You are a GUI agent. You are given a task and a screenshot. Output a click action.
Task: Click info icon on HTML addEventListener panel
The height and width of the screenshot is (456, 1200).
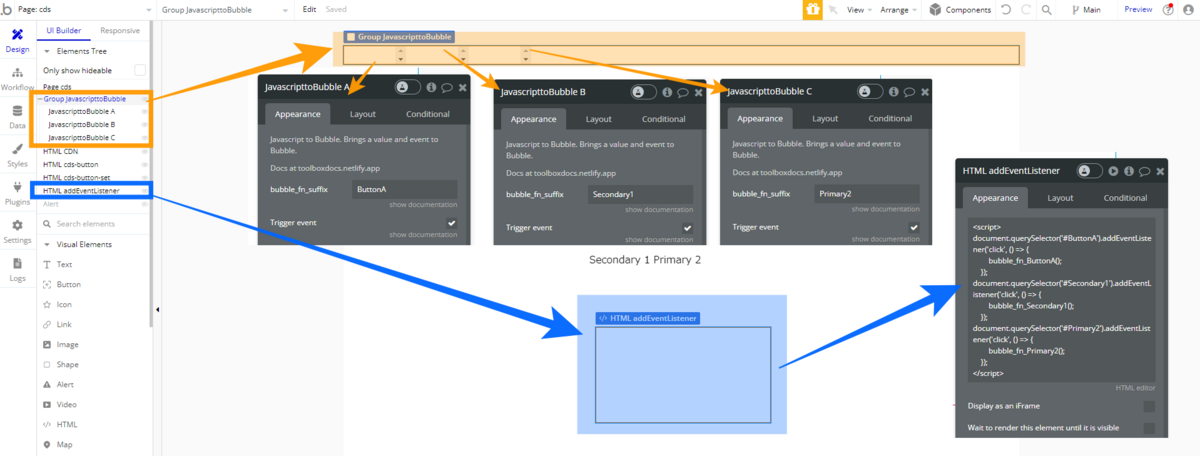[x=1129, y=170]
